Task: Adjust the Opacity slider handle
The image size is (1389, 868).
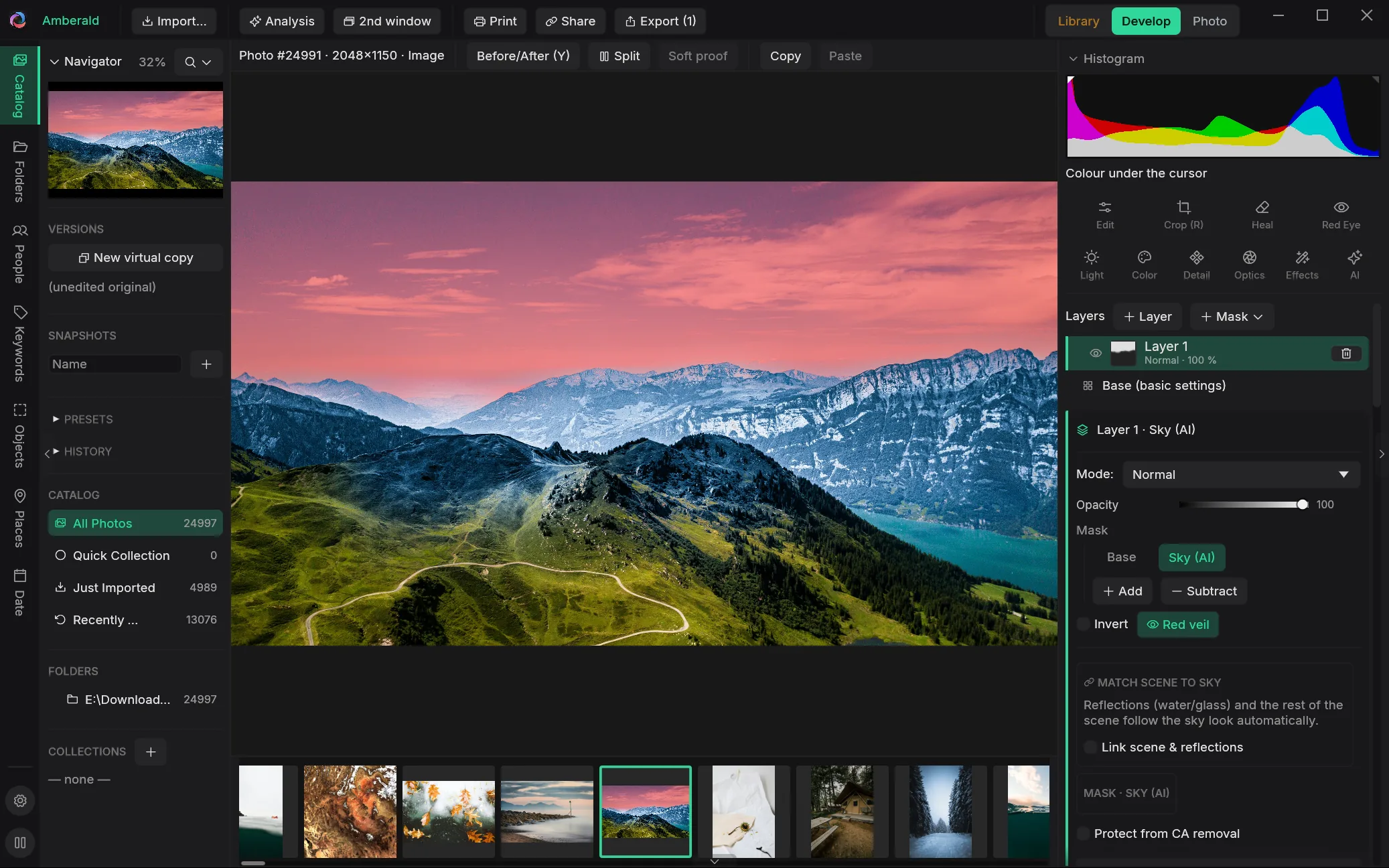Action: coord(1302,504)
